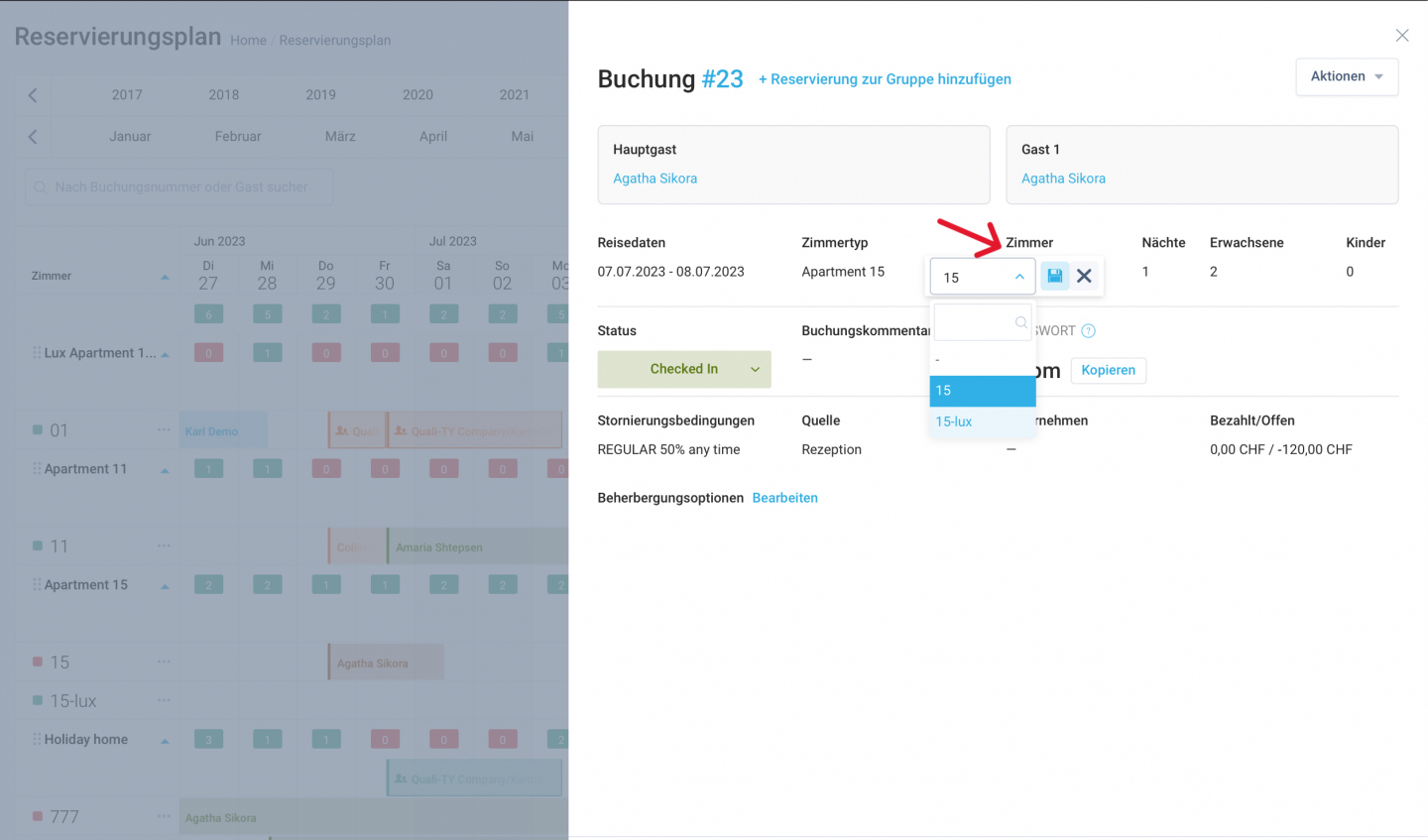This screenshot has height=840, width=1428.
Task: Click the booking number or guest search field
Action: (x=179, y=186)
